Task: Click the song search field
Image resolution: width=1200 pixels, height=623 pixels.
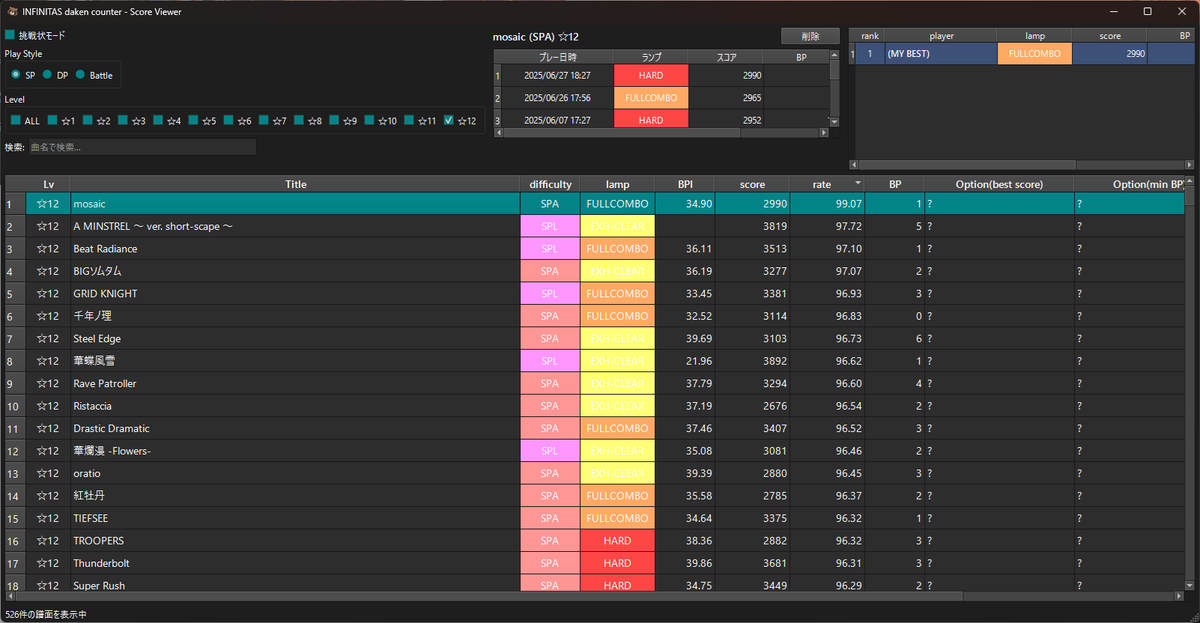Action: point(141,147)
